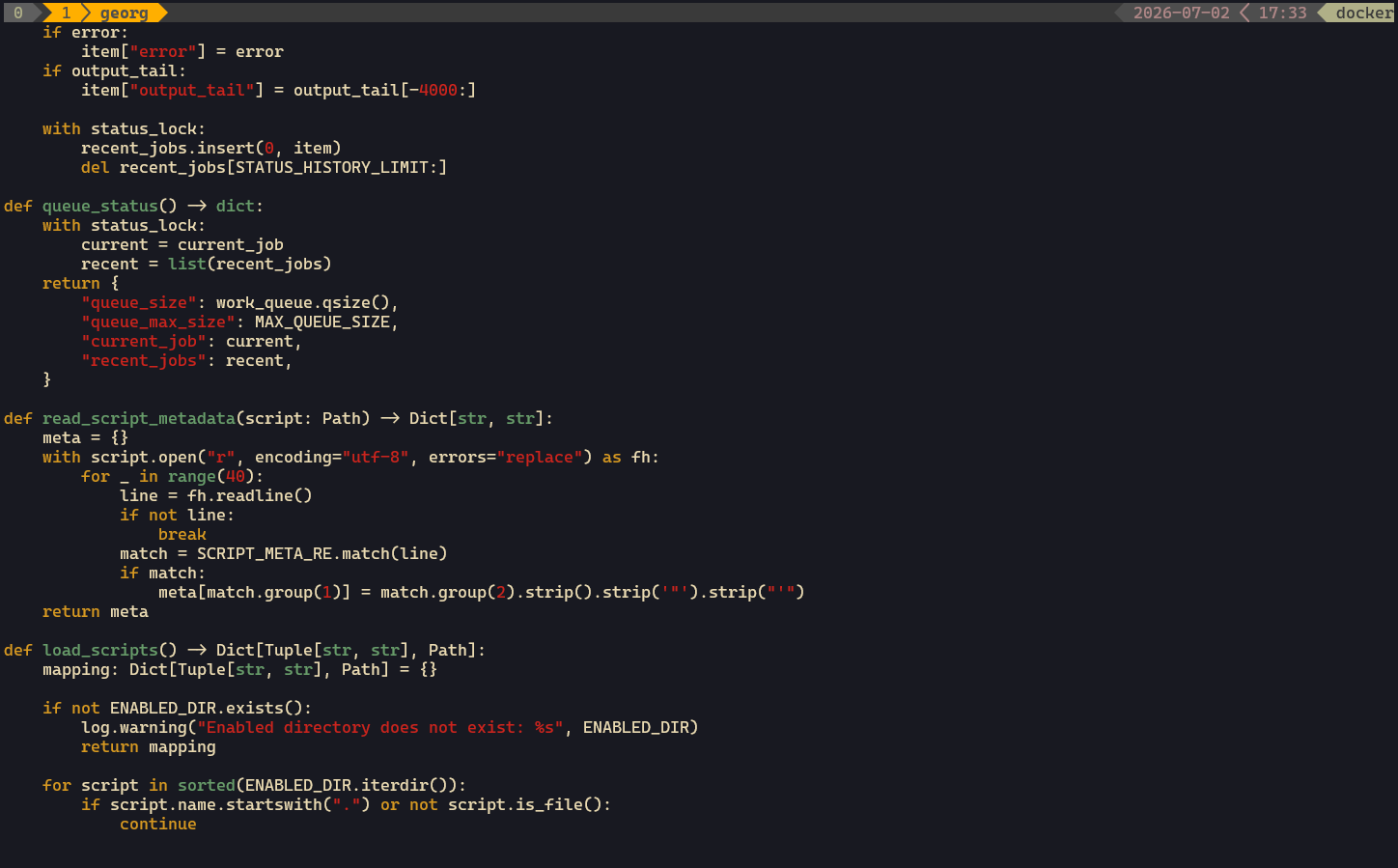Click the "queue_max_size" dictionary key
Viewport: 1398px width, 868px height.
click(158, 322)
